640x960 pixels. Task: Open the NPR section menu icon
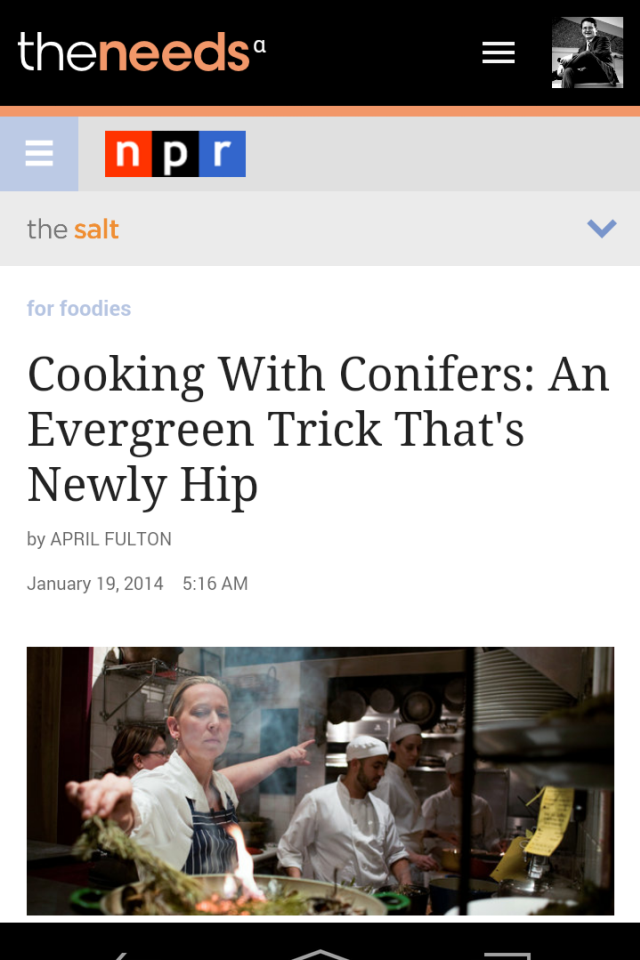(39, 154)
